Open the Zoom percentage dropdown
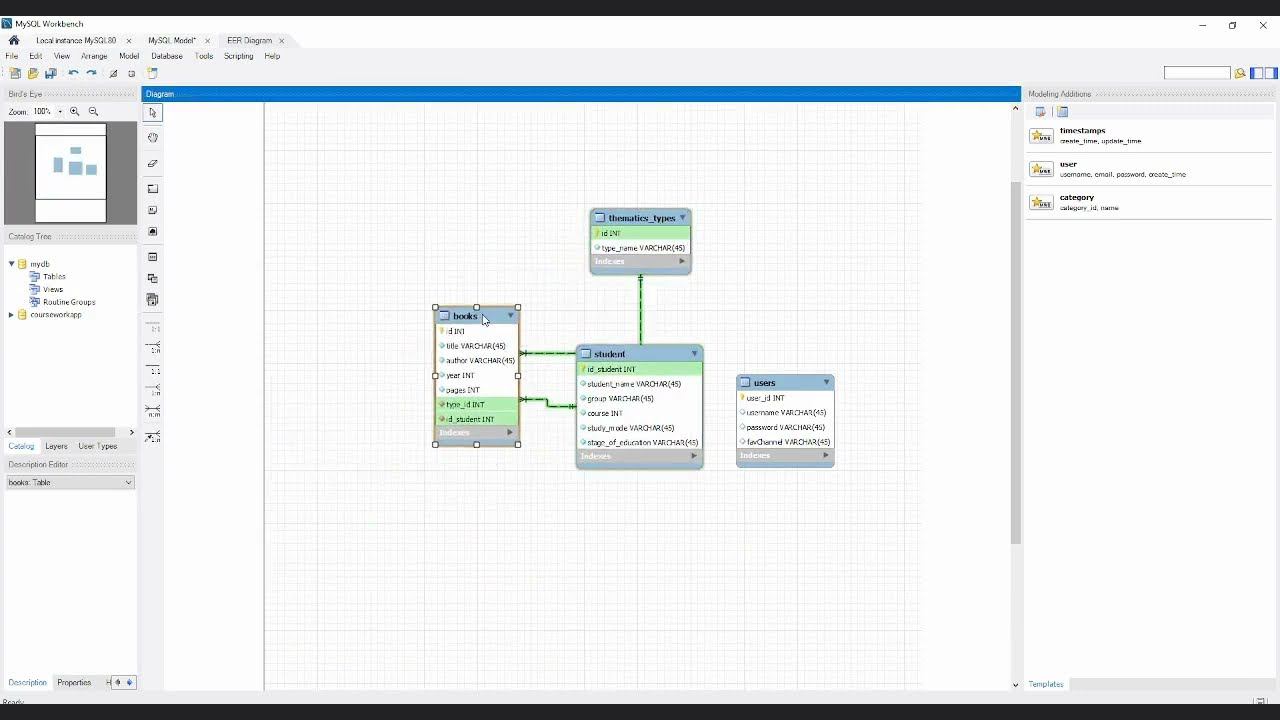 [60, 112]
